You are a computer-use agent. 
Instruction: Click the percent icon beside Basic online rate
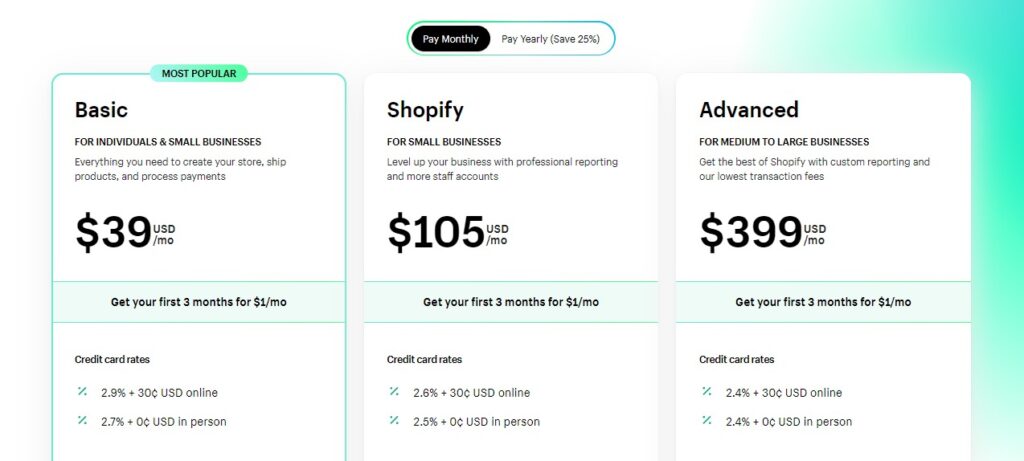coord(82,392)
